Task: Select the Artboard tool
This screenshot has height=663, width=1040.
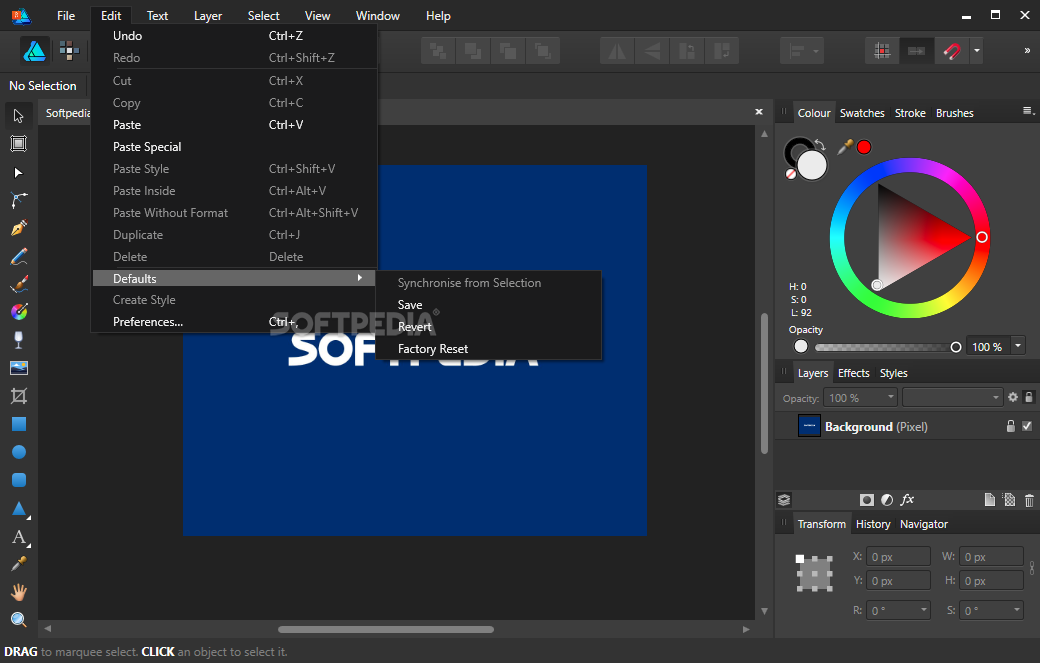Action: click(19, 144)
